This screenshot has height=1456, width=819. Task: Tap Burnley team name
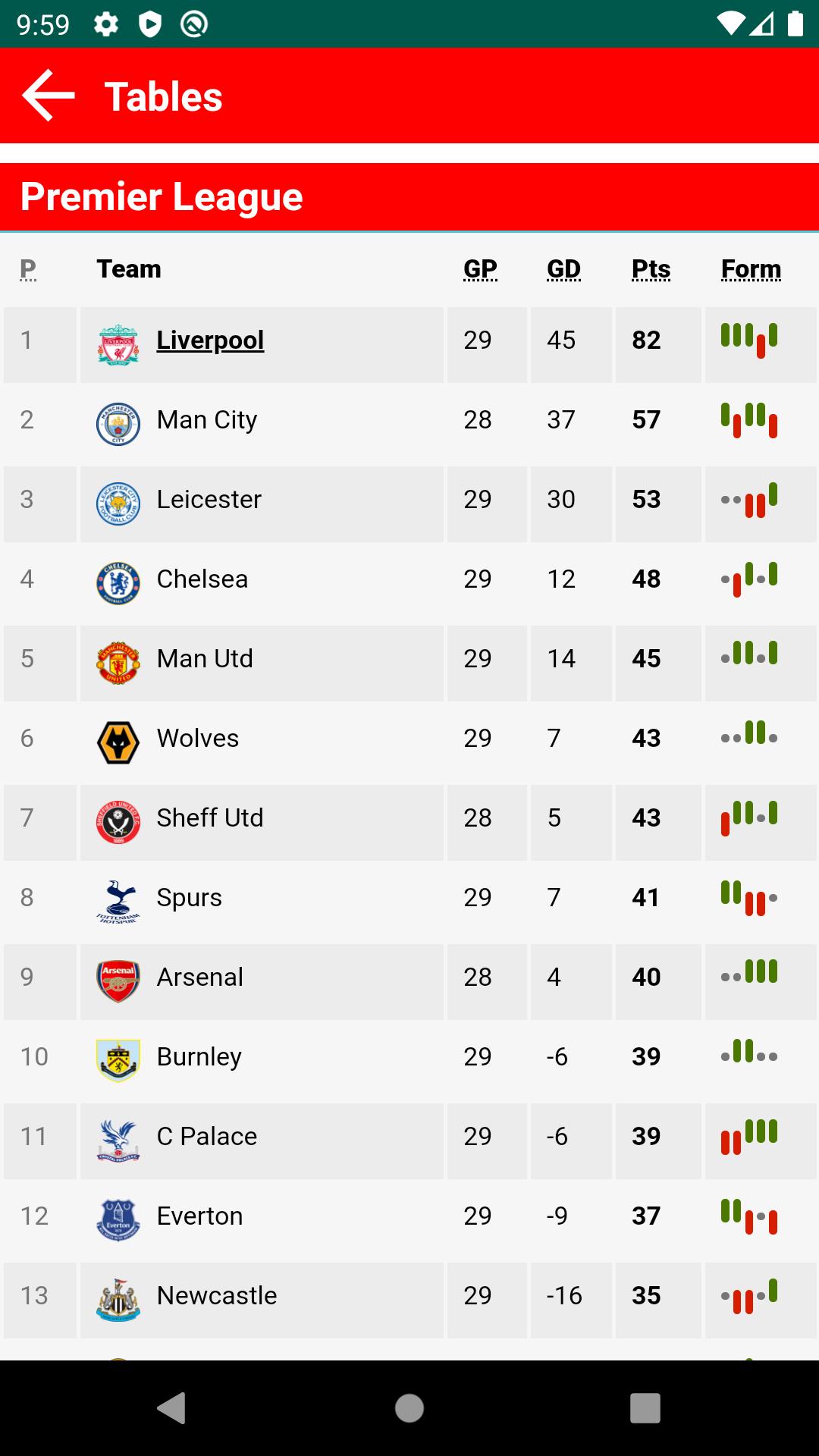199,1057
